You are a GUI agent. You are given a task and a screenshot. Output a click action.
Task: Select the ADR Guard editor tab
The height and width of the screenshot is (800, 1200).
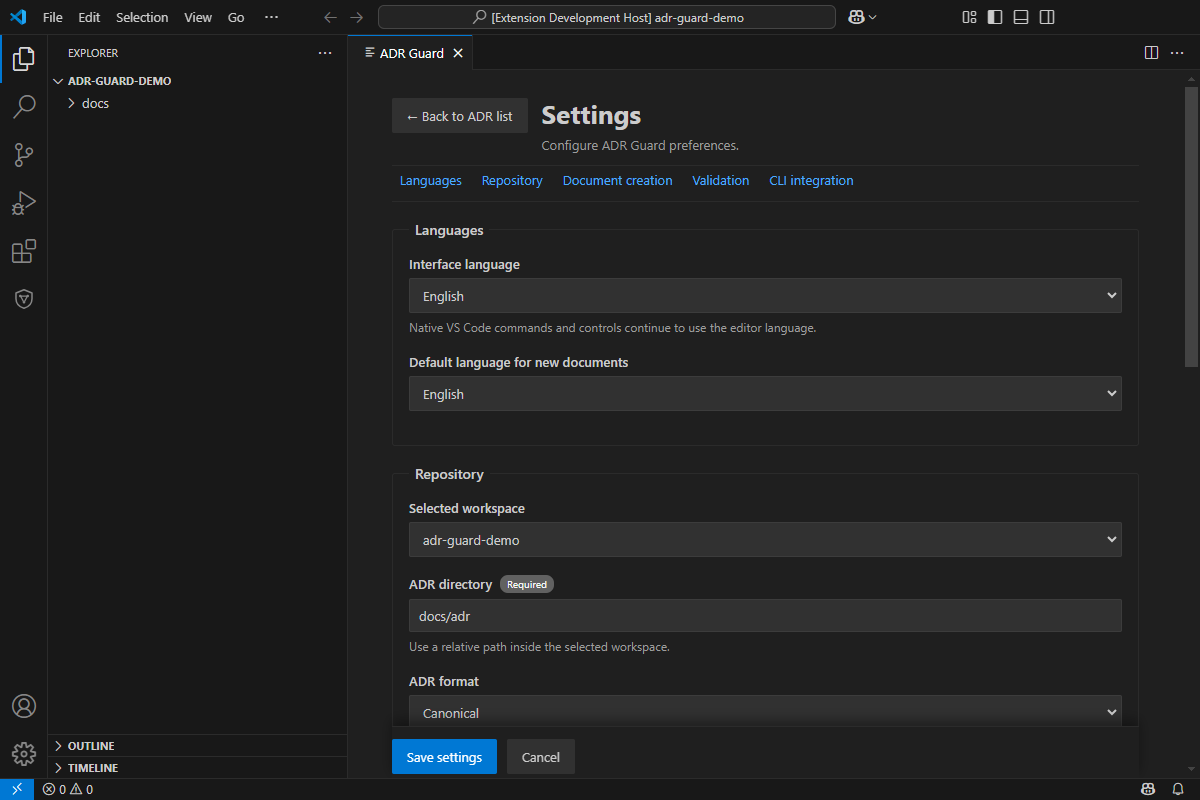tap(410, 53)
